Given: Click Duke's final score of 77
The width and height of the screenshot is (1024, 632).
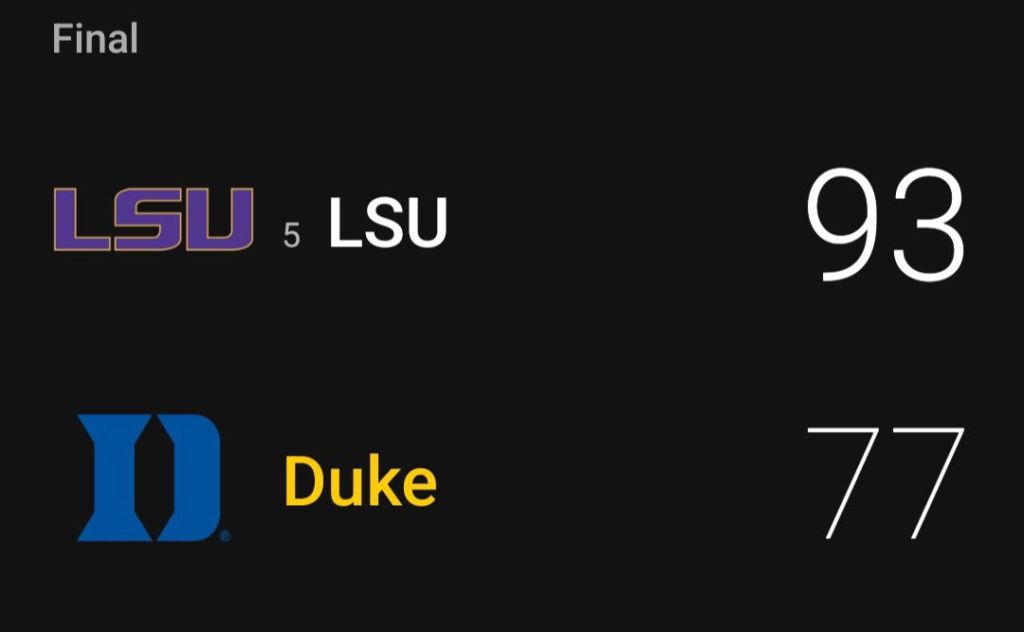Looking at the screenshot, I should coord(885,483).
